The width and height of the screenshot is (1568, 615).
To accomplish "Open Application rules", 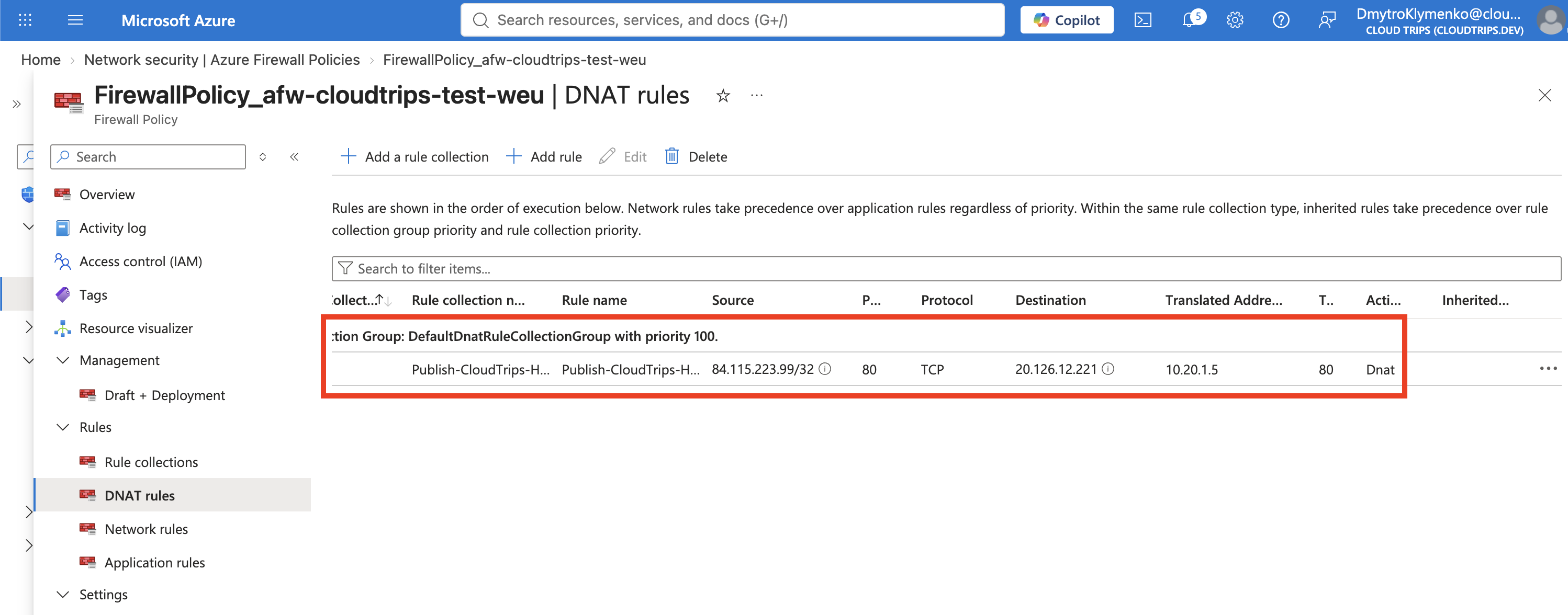I will point(154,563).
